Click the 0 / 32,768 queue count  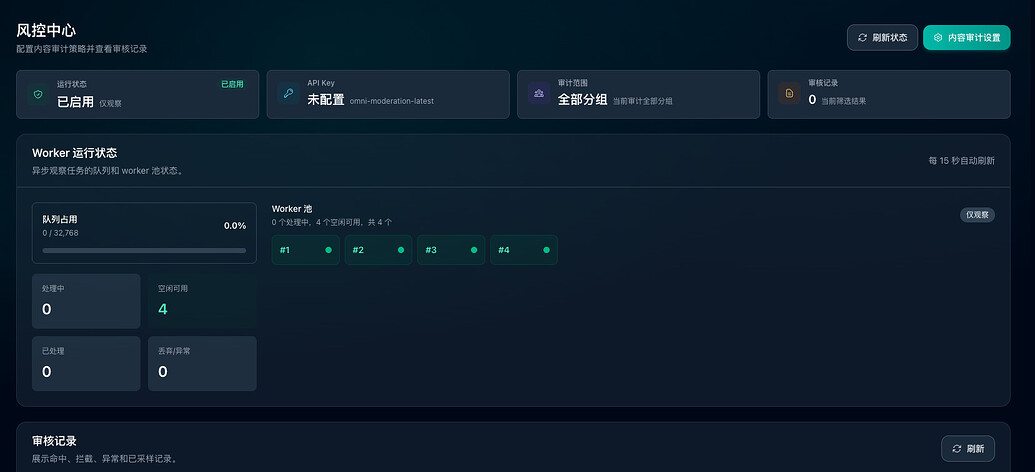[x=61, y=232]
